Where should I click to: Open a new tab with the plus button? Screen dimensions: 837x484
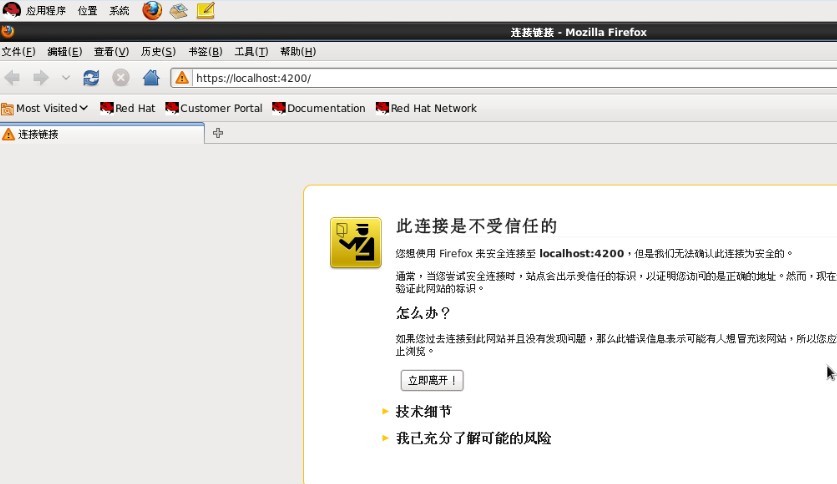click(218, 133)
